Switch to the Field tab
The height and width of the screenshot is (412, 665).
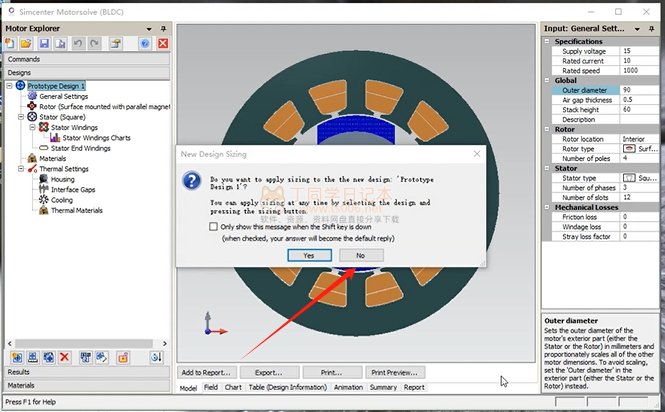(211, 387)
